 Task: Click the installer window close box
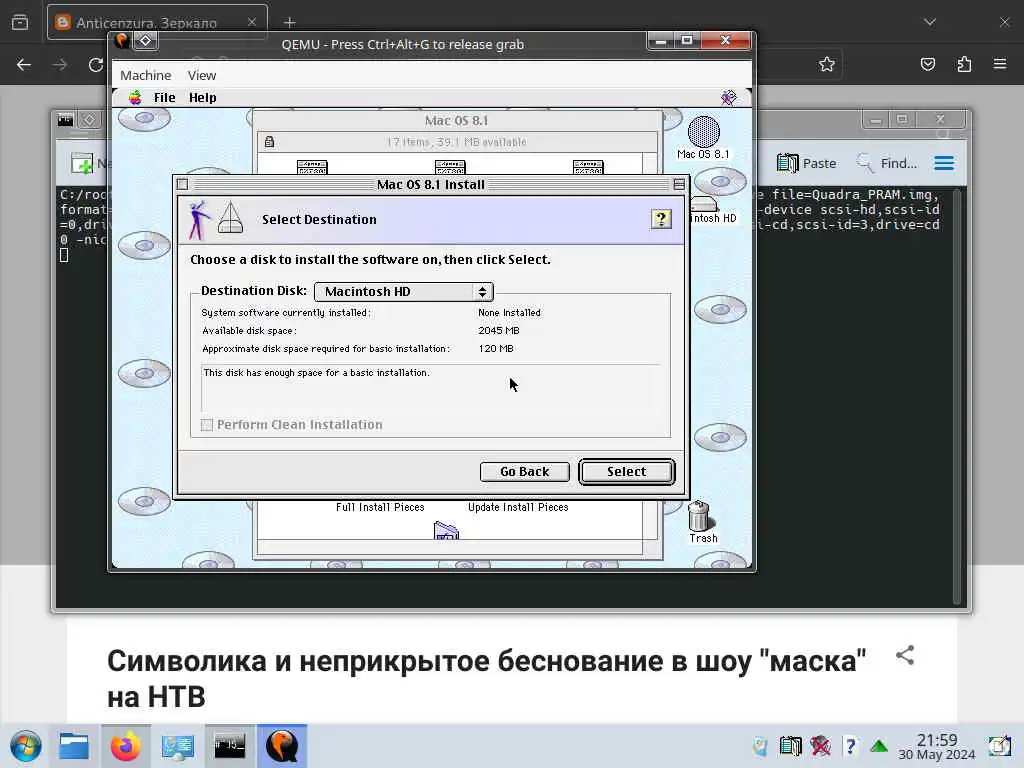pos(183,185)
